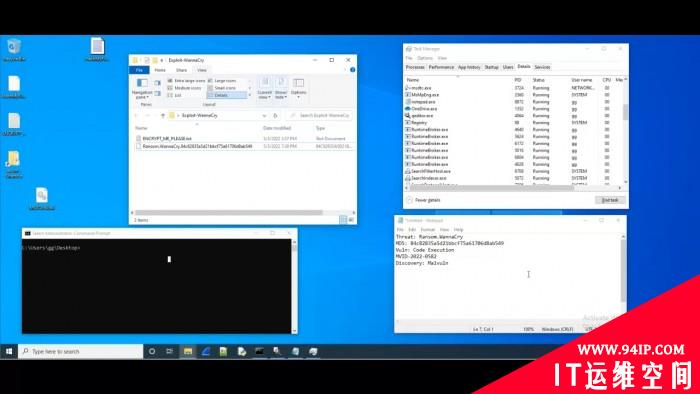Click the Up one level arrow
The width and height of the screenshot is (700, 394).
click(x=163, y=116)
